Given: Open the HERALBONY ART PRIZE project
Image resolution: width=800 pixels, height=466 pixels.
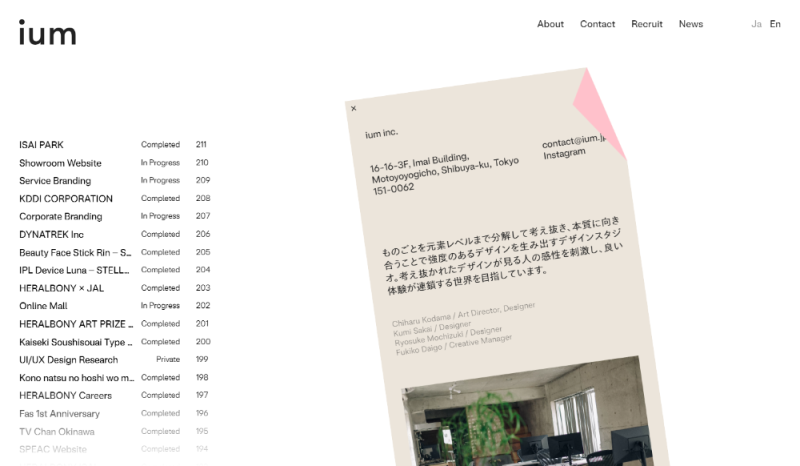Looking at the screenshot, I should [x=76, y=324].
